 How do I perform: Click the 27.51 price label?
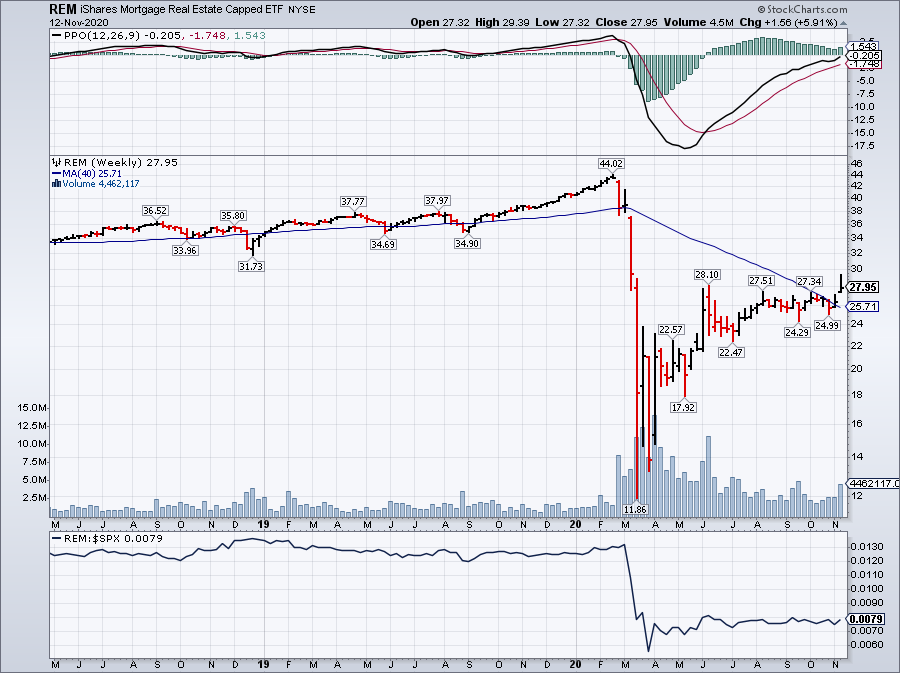point(761,281)
